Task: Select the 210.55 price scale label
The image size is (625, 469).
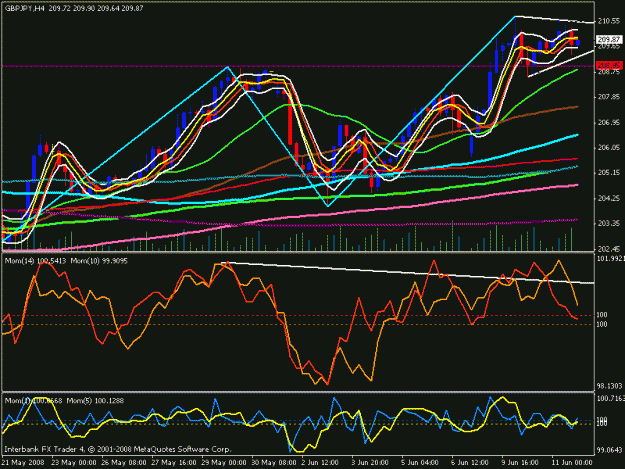Action: point(609,21)
